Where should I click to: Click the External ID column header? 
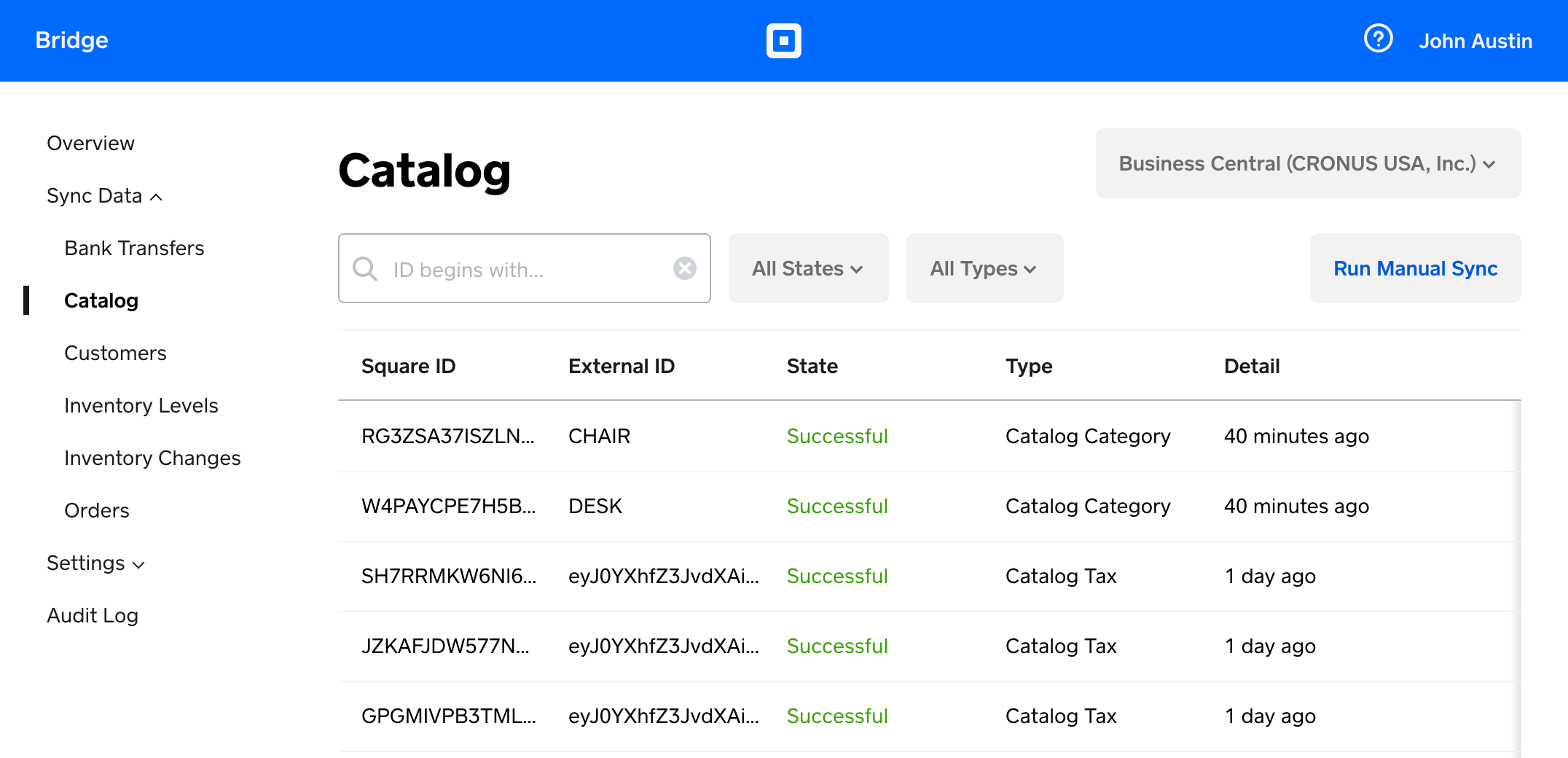coord(622,366)
